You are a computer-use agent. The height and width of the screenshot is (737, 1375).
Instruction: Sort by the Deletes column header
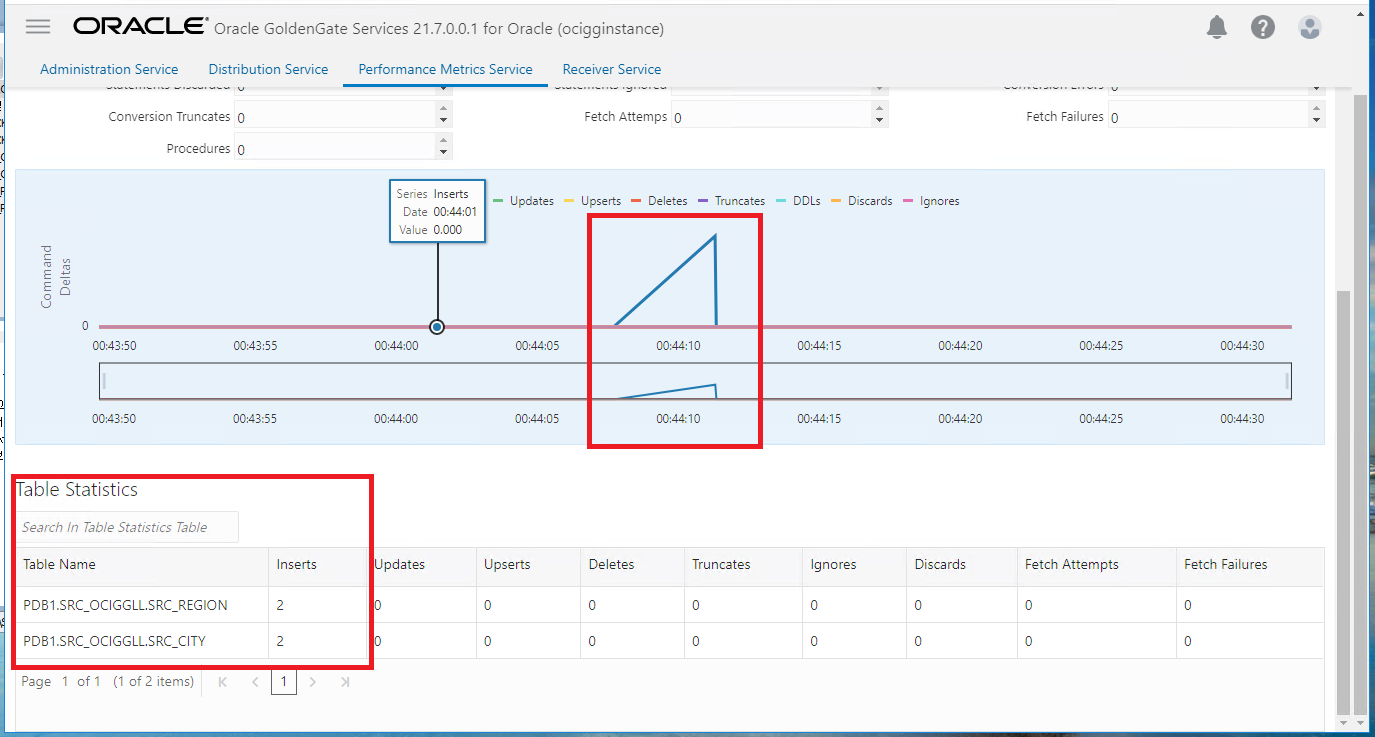tap(632, 565)
